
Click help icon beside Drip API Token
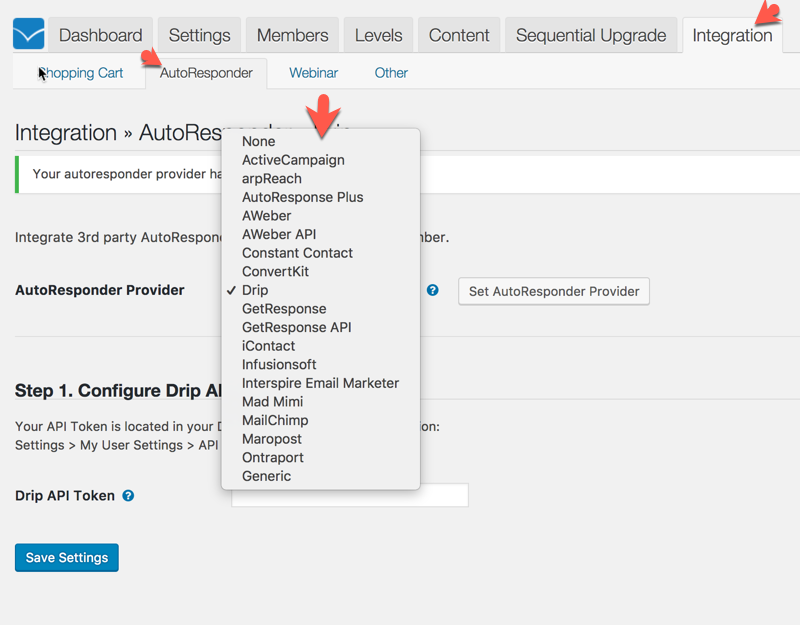pos(128,495)
